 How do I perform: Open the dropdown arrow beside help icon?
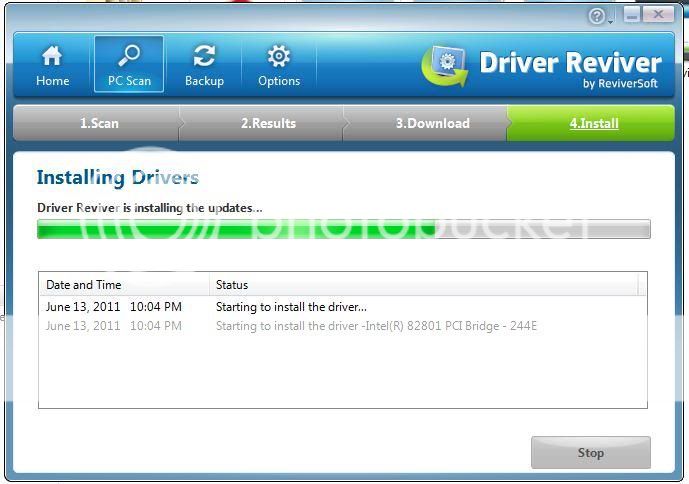point(610,22)
